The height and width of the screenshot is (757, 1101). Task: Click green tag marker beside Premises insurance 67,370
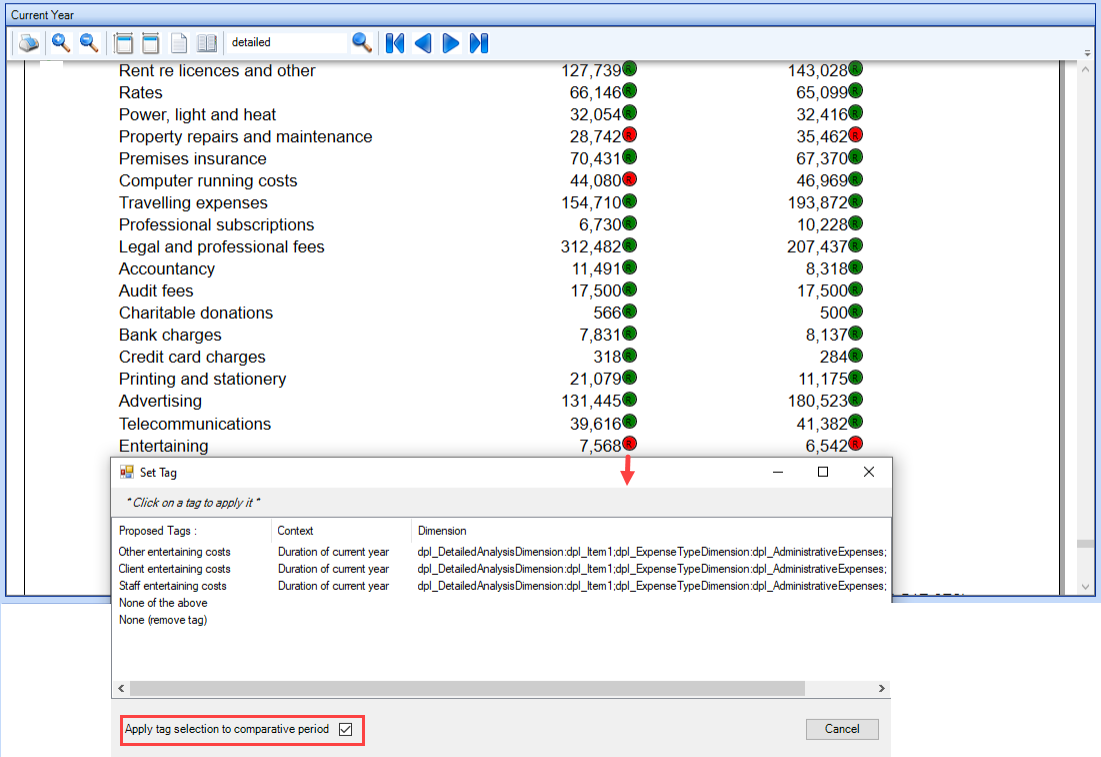point(855,157)
